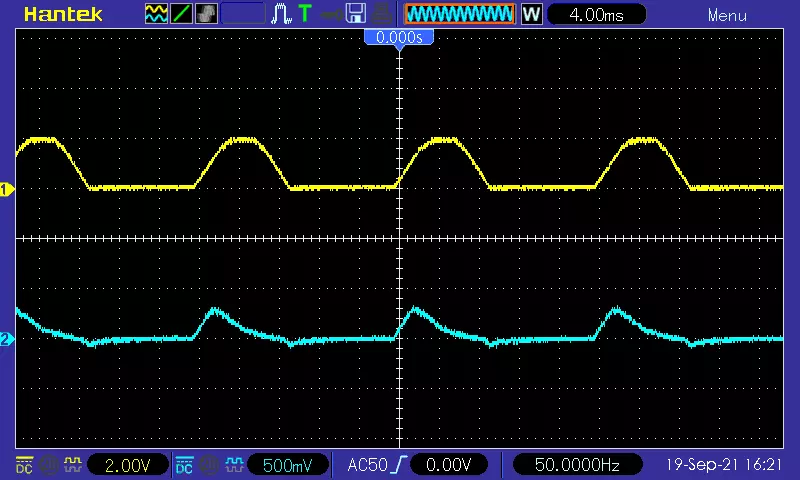The height and width of the screenshot is (480, 800).
Task: Click the 4.00ms timebase value
Action: pyautogui.click(x=596, y=14)
